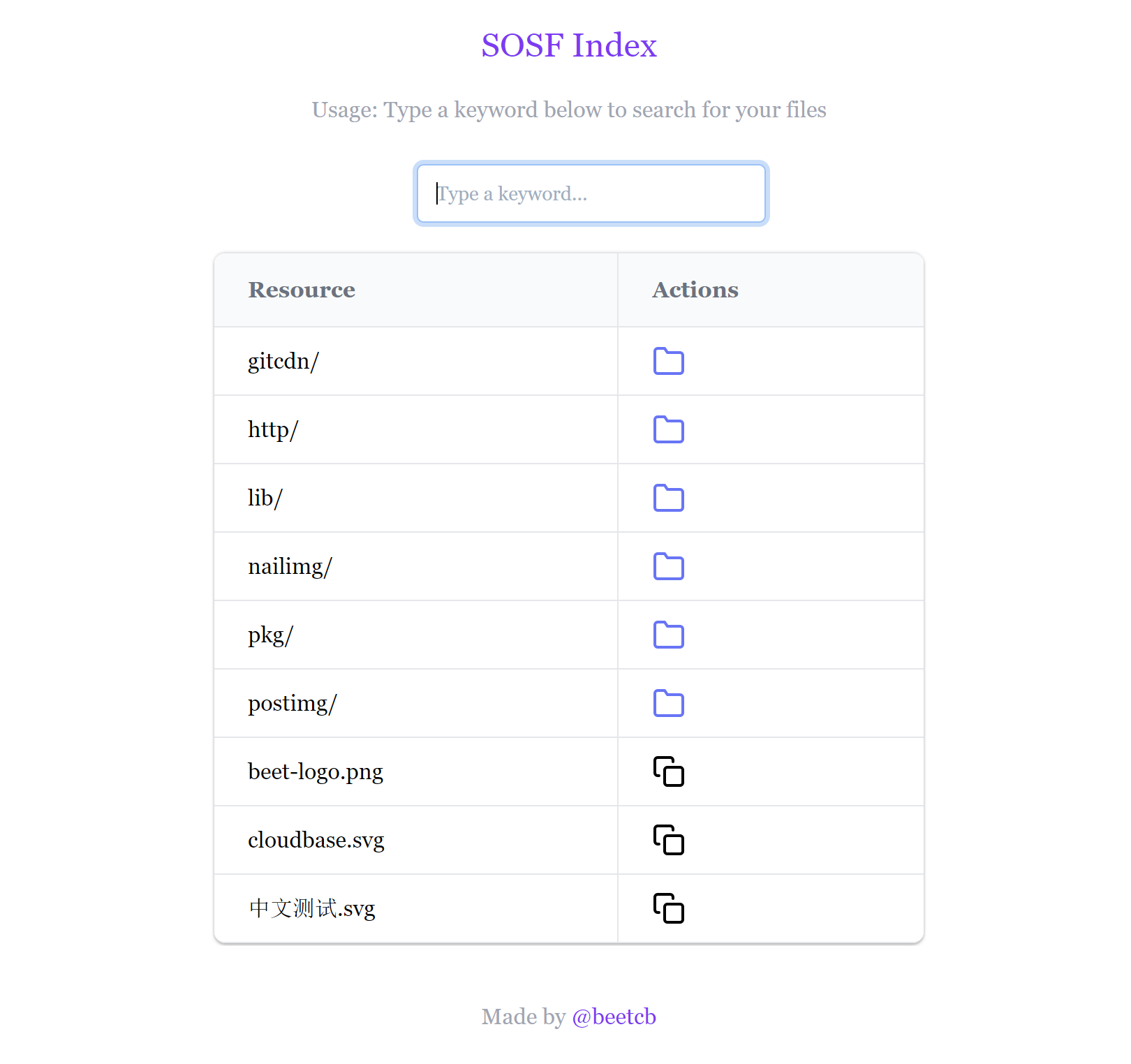Select the postimg/ resource name

[292, 703]
